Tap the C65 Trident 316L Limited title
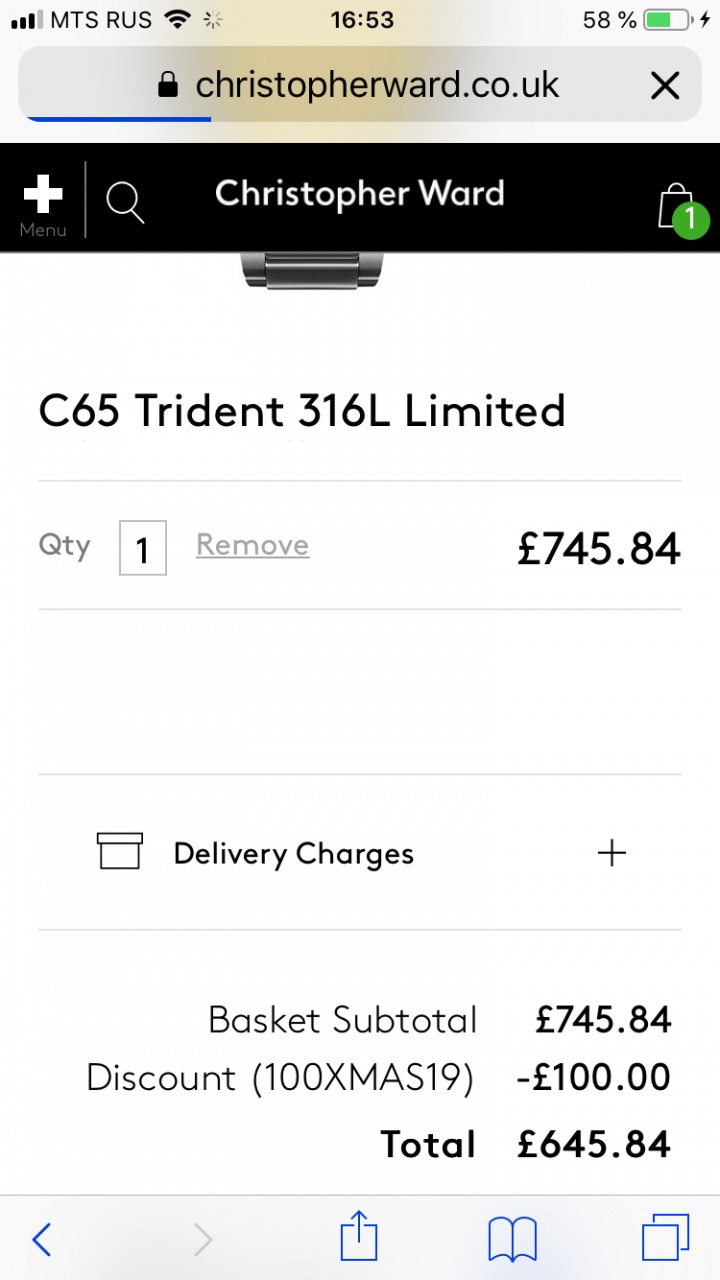 click(302, 411)
